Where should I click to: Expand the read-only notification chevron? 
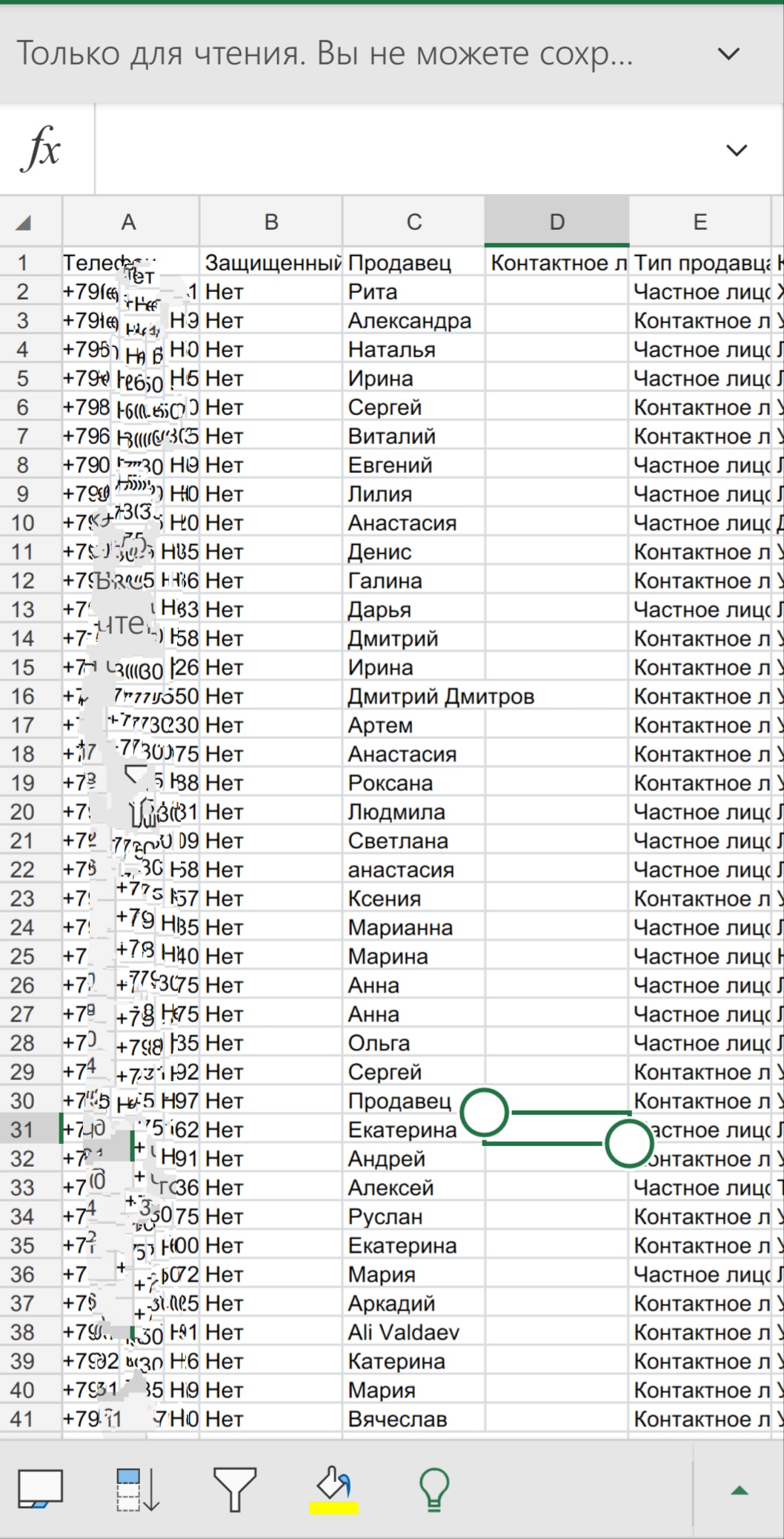[729, 53]
